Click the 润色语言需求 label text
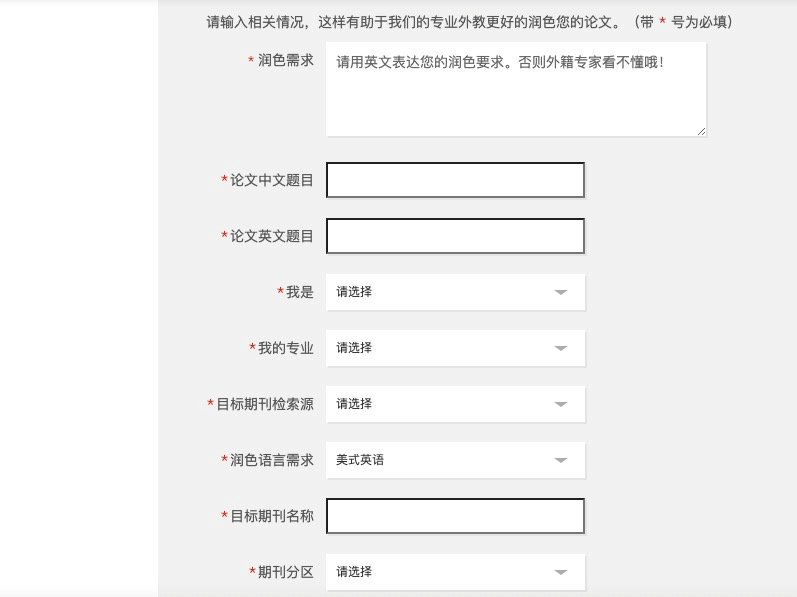This screenshot has width=797, height=597. [271, 460]
